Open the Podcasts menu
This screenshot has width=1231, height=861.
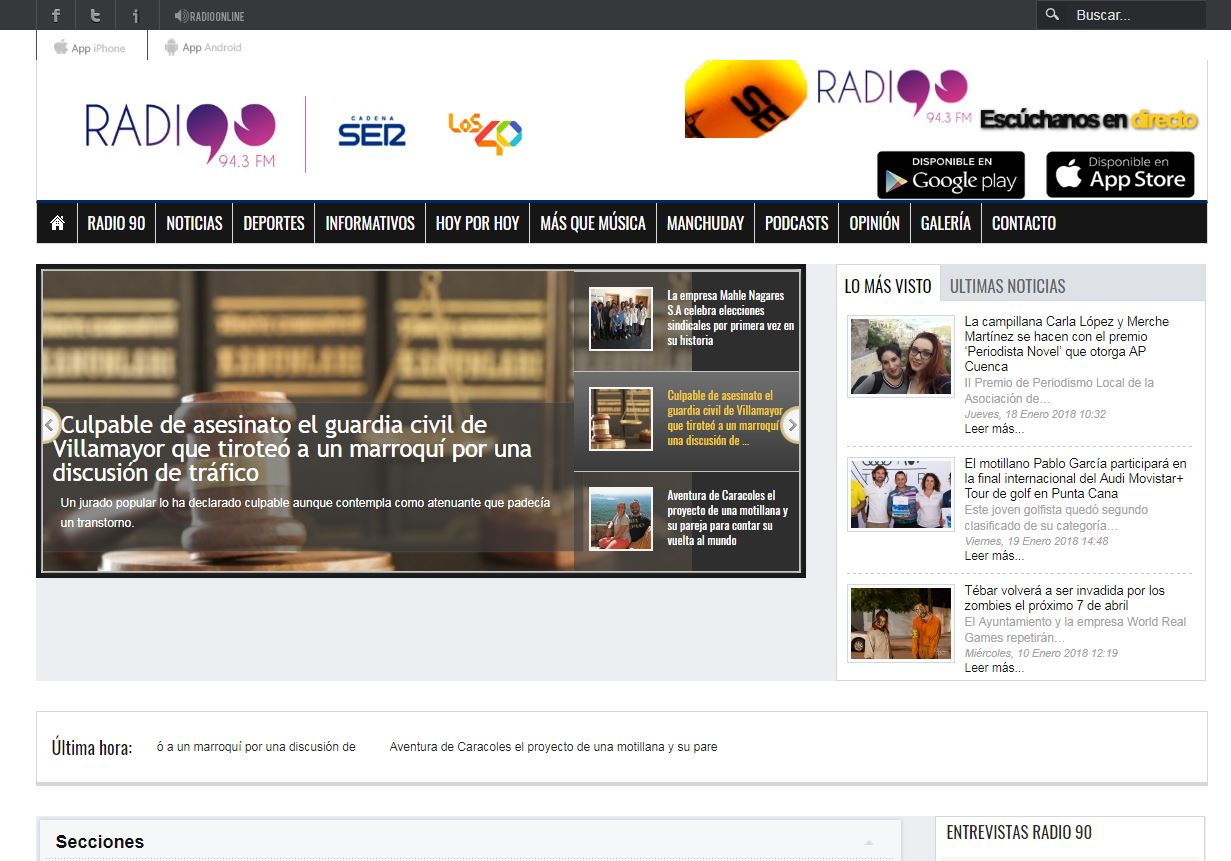[796, 223]
